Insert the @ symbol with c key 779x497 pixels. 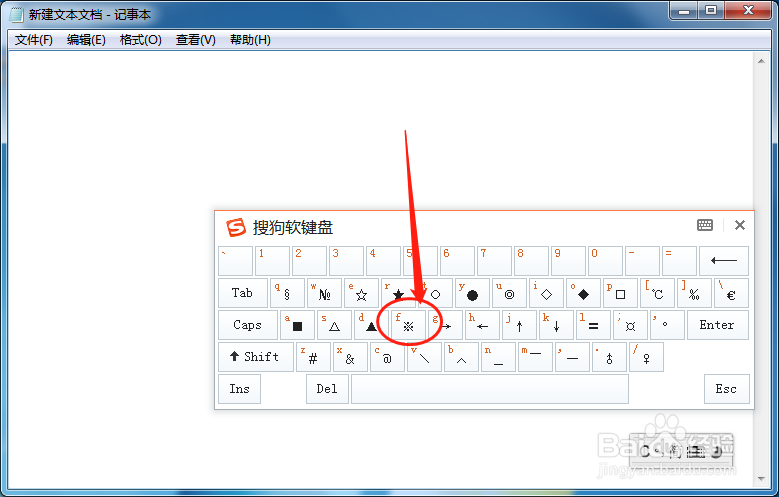[x=387, y=357]
